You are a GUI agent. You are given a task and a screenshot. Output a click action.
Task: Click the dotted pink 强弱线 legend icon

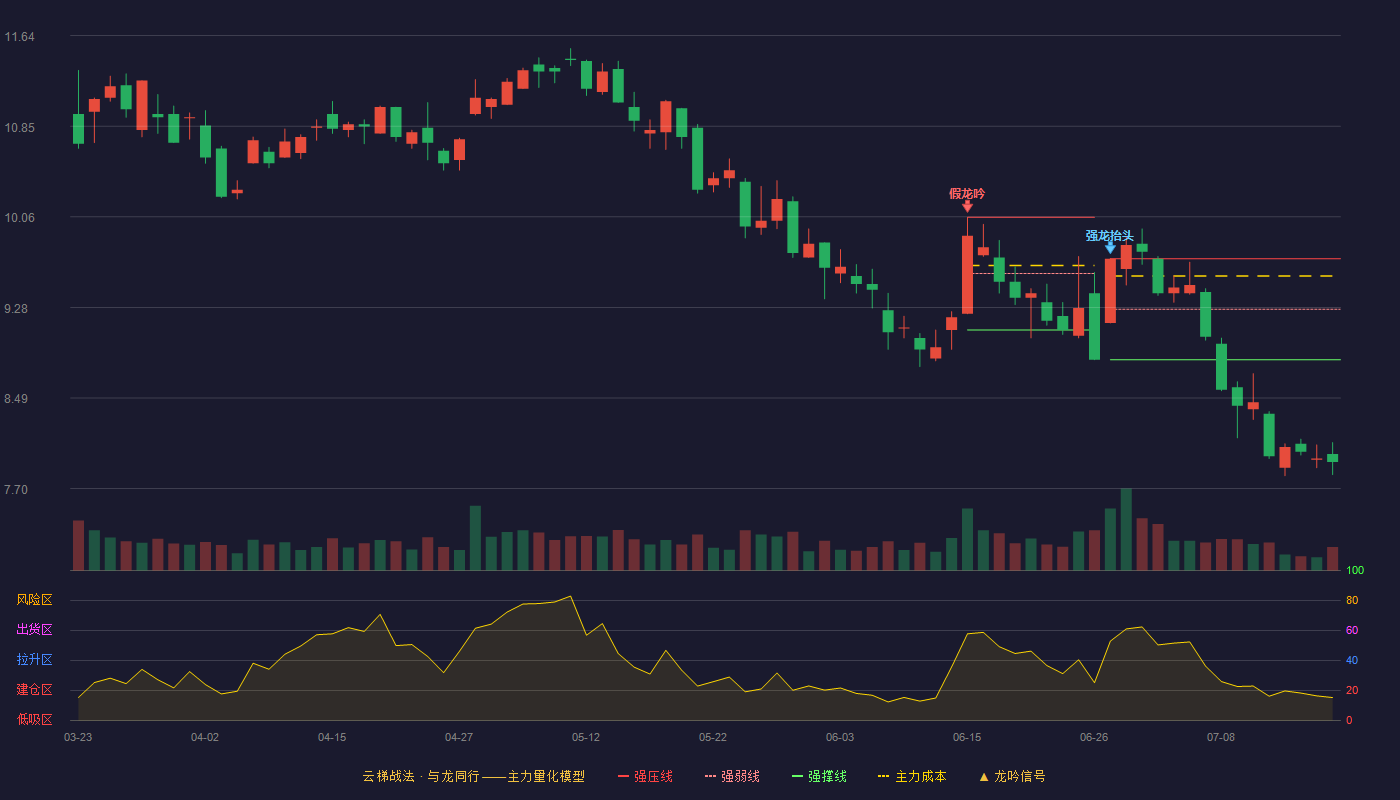710,776
